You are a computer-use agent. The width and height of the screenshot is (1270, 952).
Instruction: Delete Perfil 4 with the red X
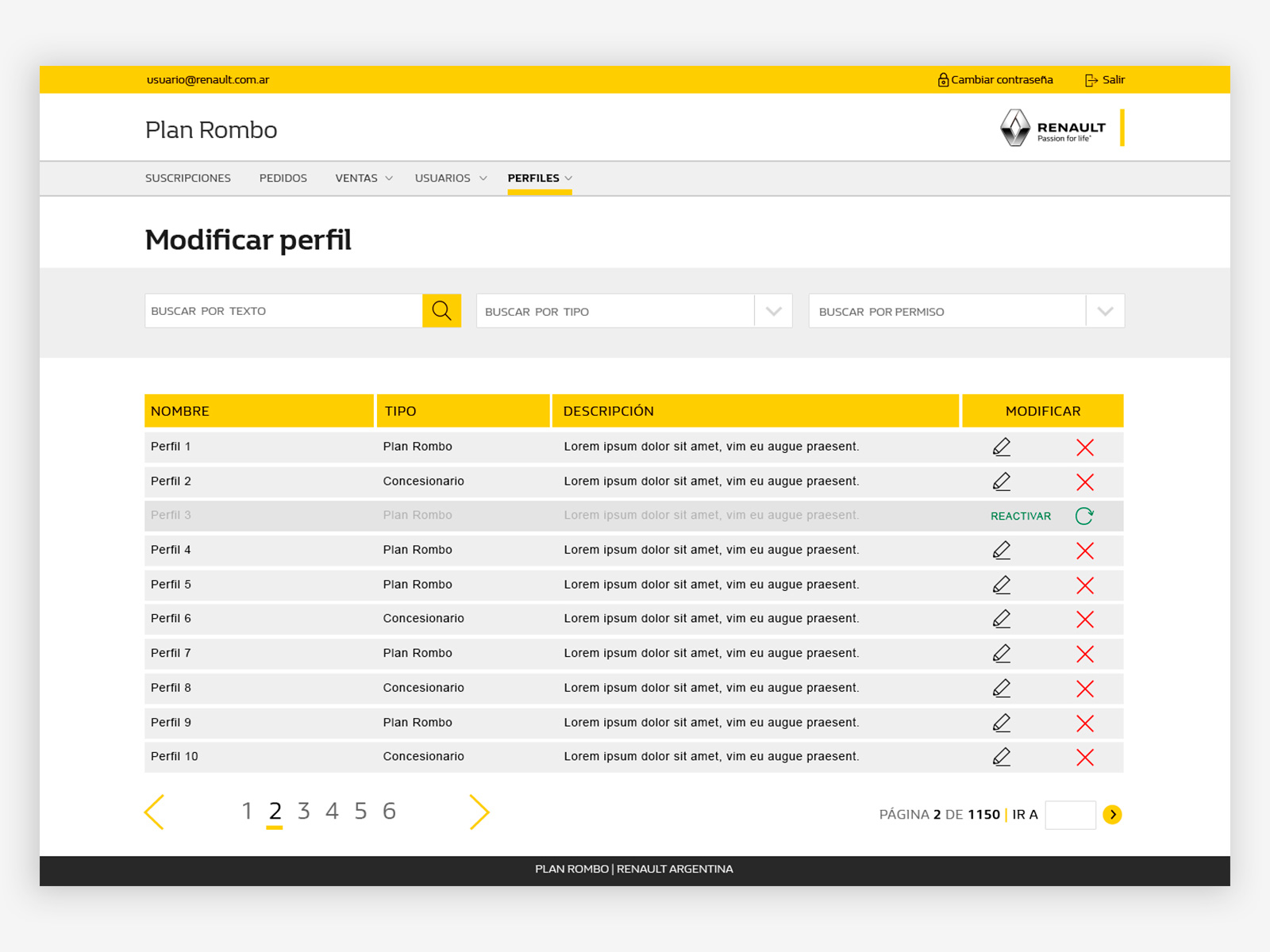coord(1085,551)
